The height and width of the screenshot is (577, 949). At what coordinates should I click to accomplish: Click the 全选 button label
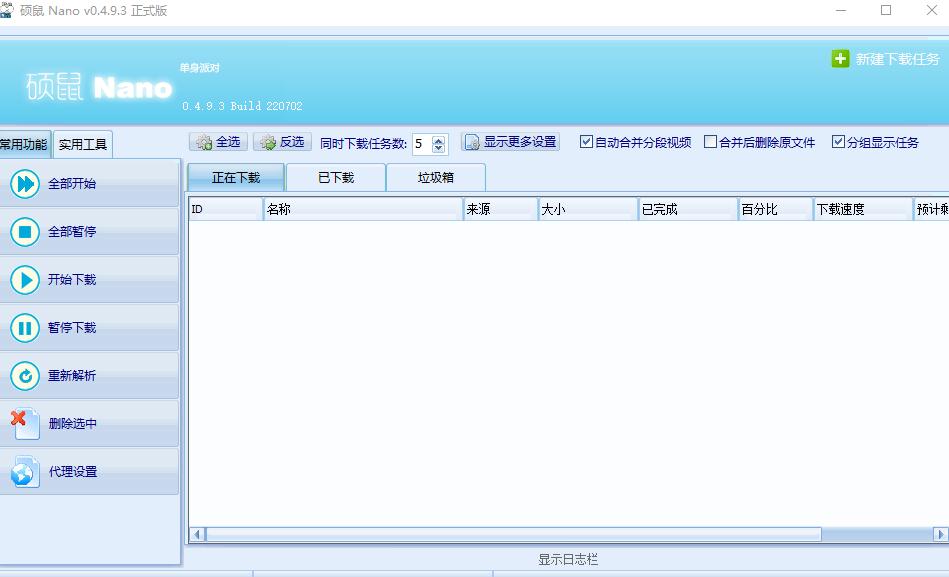(x=228, y=142)
